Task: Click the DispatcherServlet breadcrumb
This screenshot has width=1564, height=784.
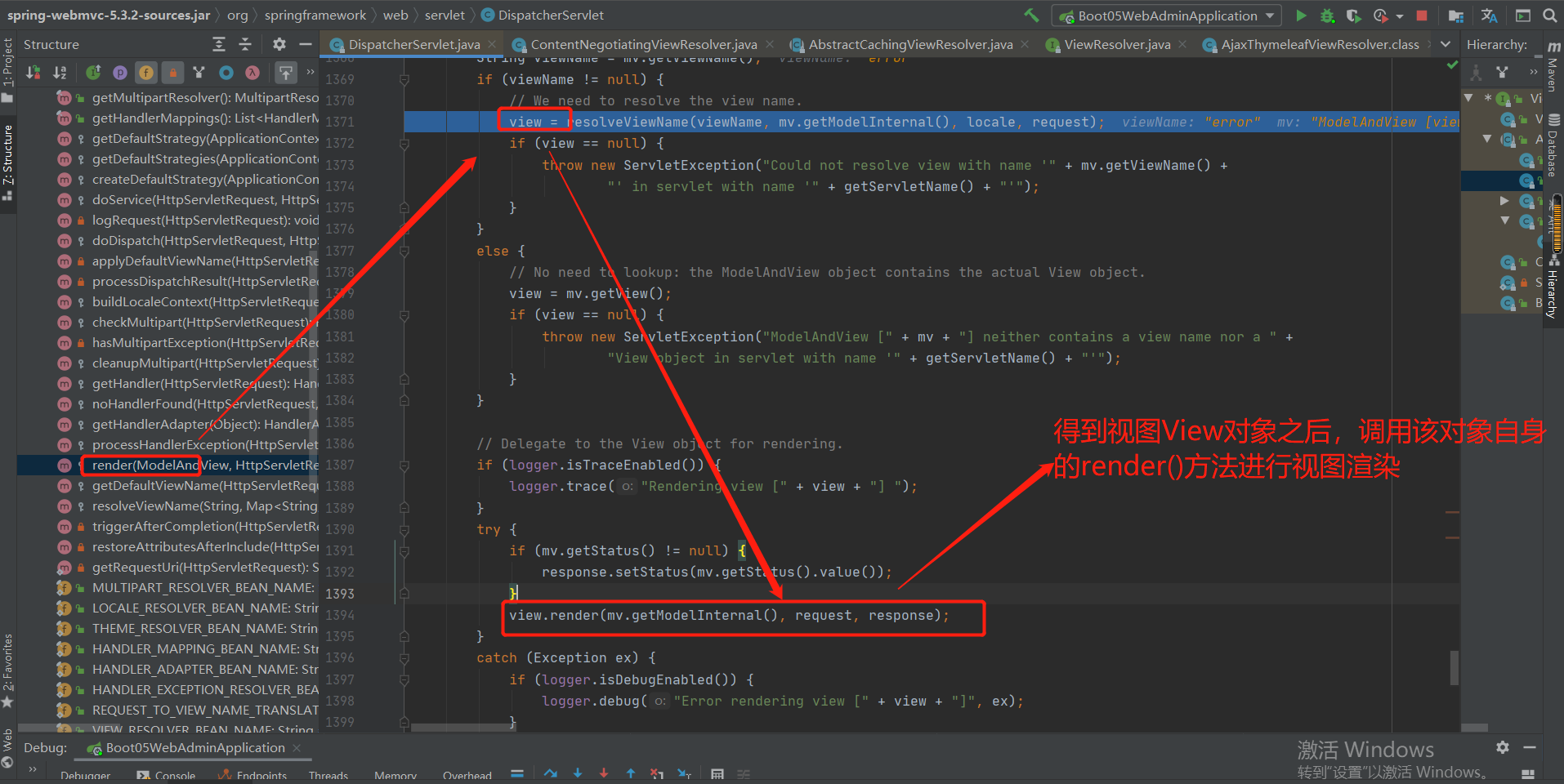Action: coord(551,15)
